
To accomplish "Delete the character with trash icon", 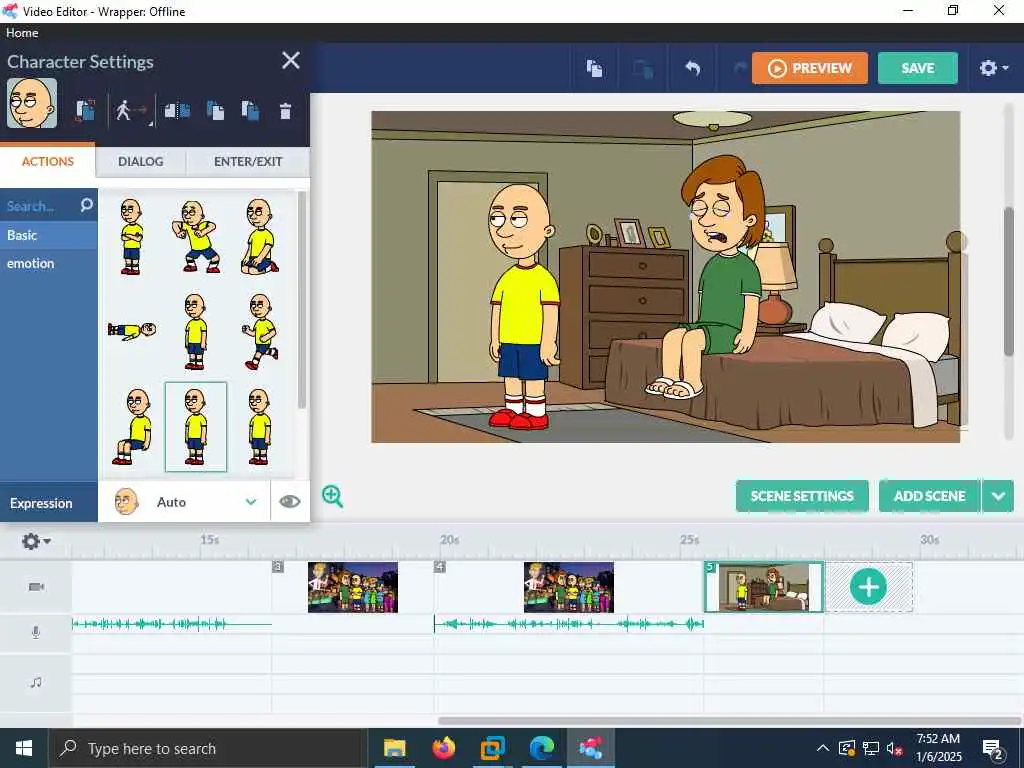I will 285,111.
